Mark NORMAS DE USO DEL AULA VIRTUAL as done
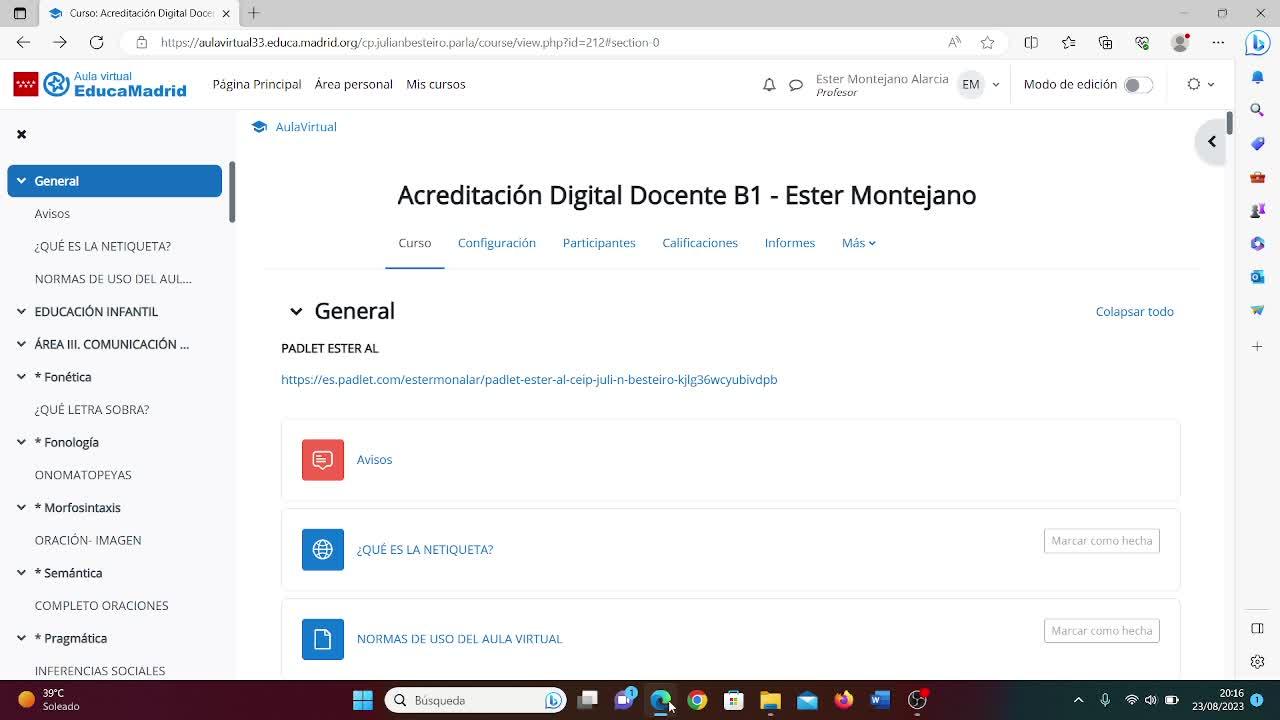Image resolution: width=1280 pixels, height=720 pixels. [x=1101, y=631]
